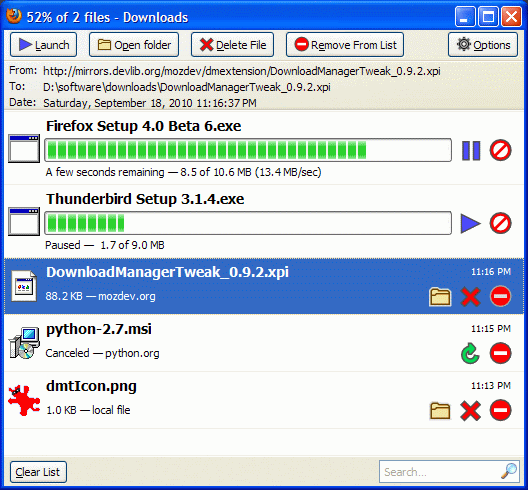
Task: Minimize the Downloads window
Action: (465, 16)
